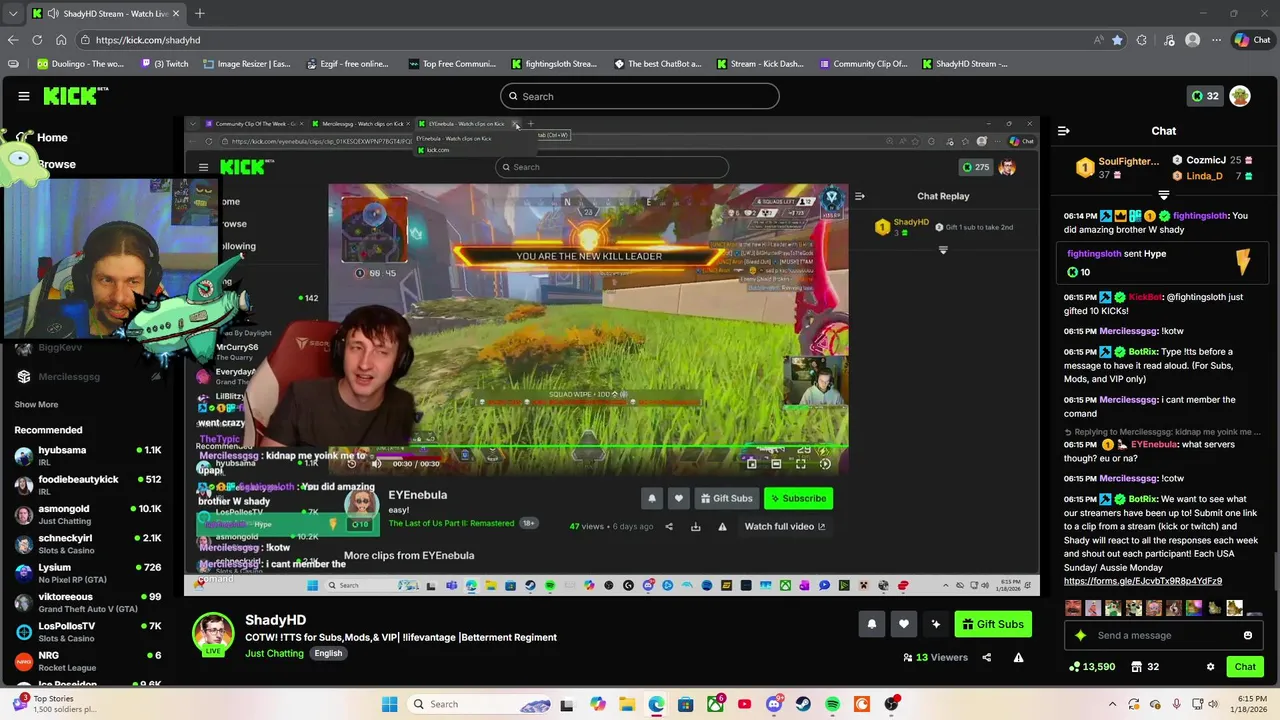Viewport: 1280px width, 720px height.
Task: Click the browser home button
Action: [x=61, y=40]
